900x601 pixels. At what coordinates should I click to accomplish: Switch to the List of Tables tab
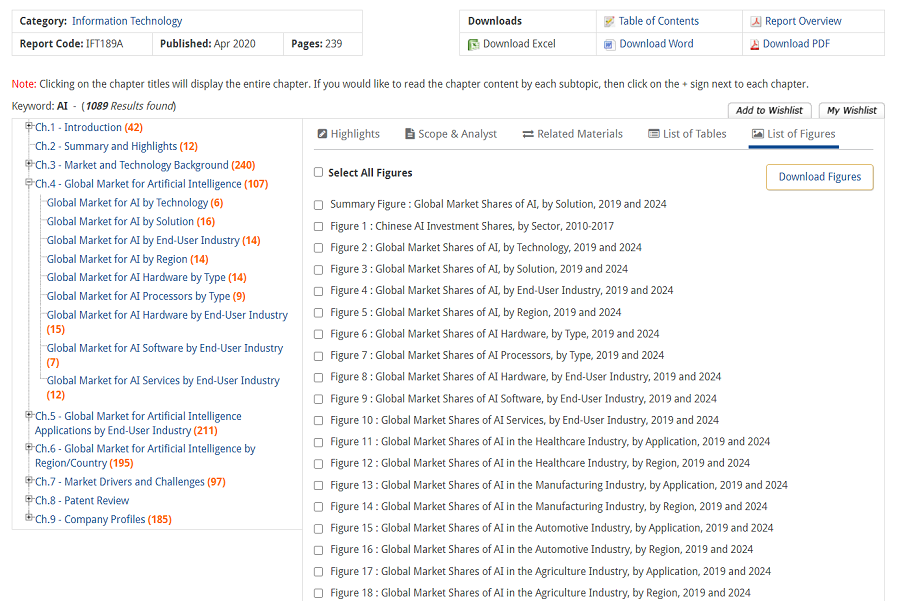tap(687, 134)
